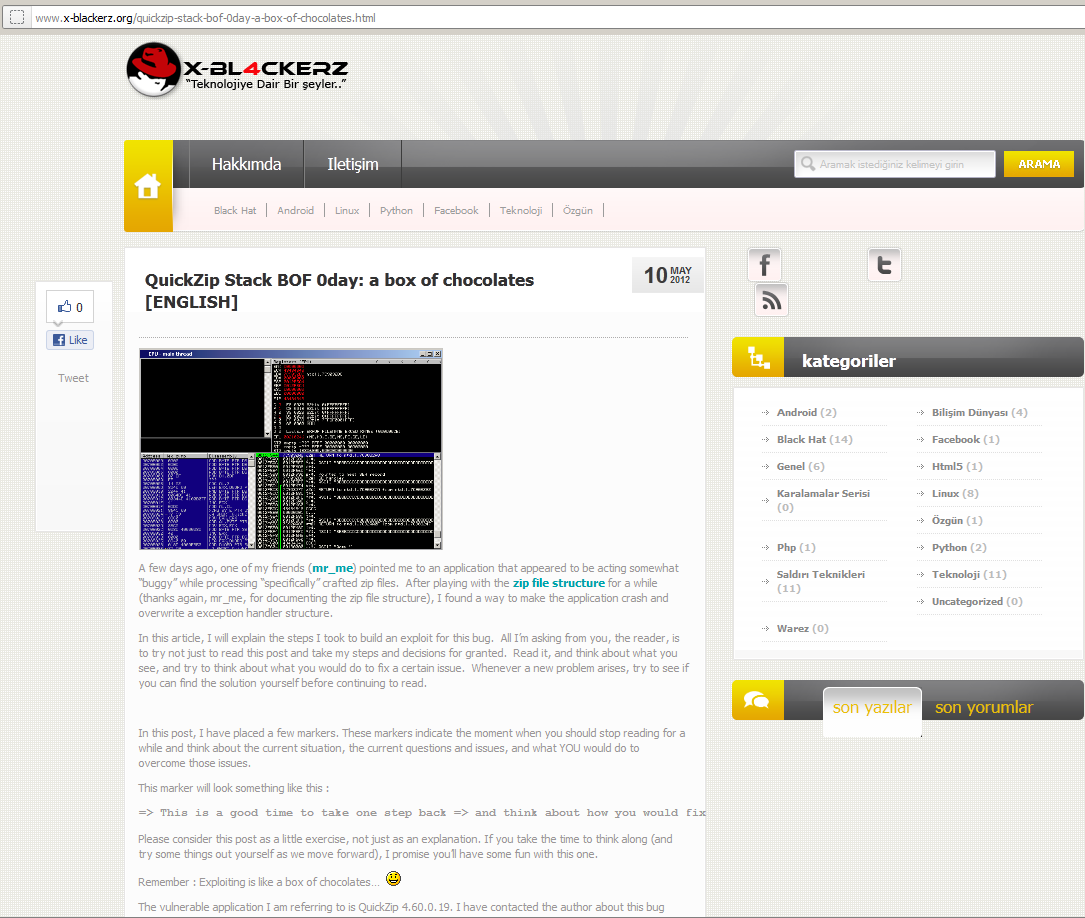Click the thumbs-up like counter
This screenshot has height=918, width=1085.
70,307
